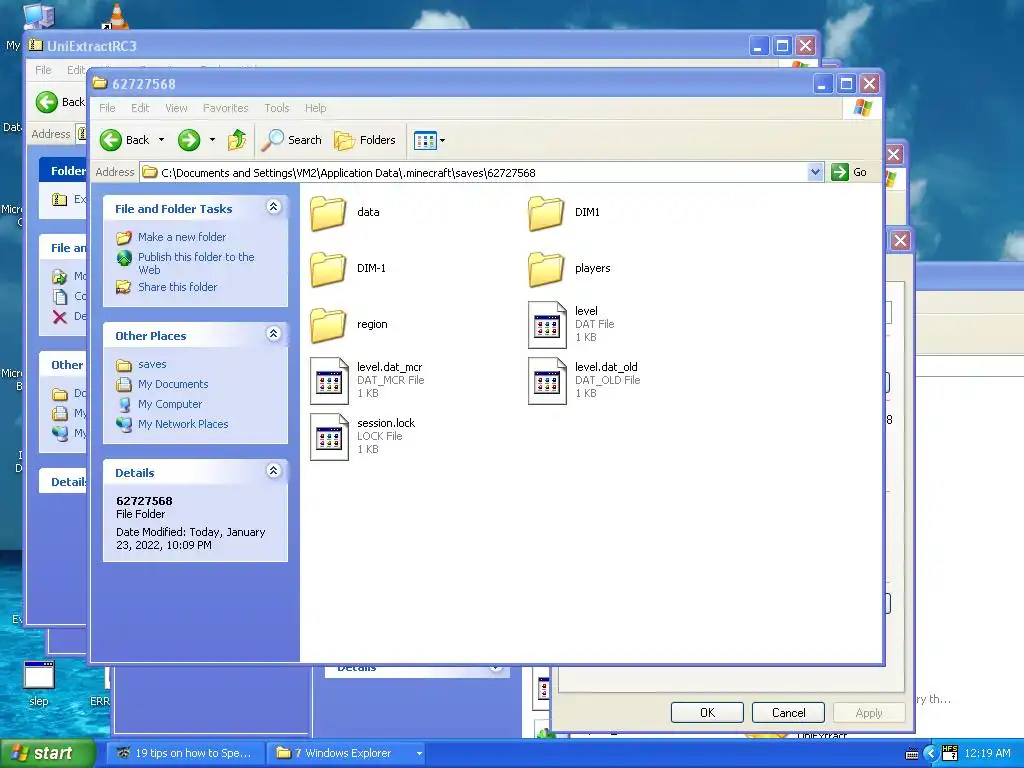Click the Start button
Image resolution: width=1024 pixels, height=768 pixels.
coord(46,753)
